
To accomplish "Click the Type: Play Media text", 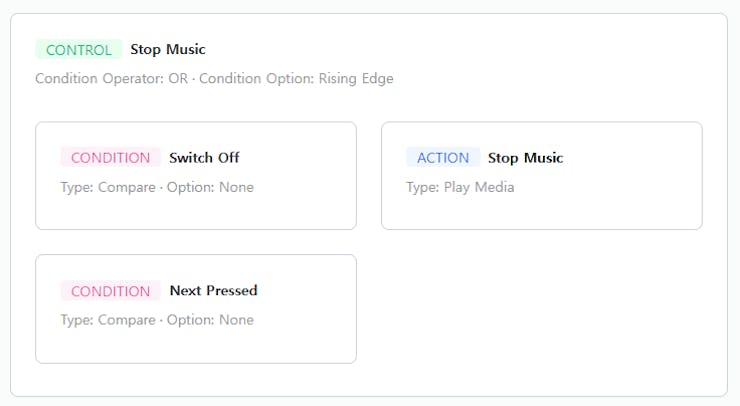I will (460, 187).
